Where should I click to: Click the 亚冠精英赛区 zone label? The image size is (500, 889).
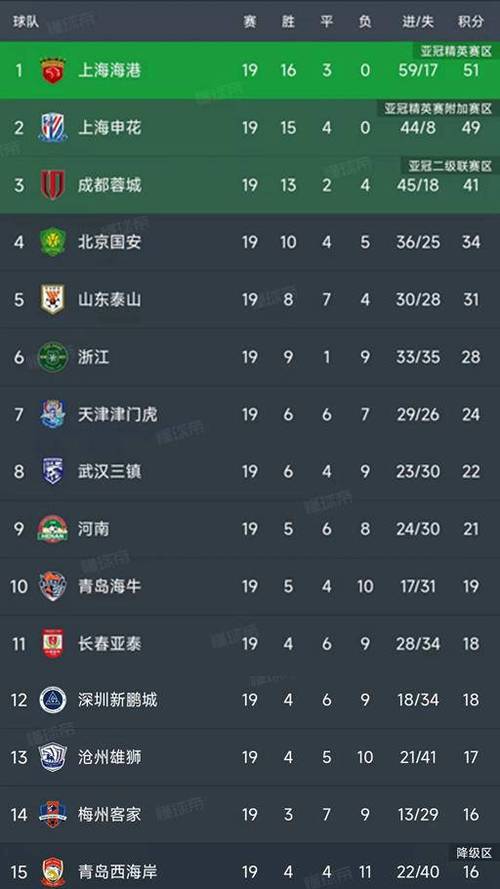[x=456, y=52]
